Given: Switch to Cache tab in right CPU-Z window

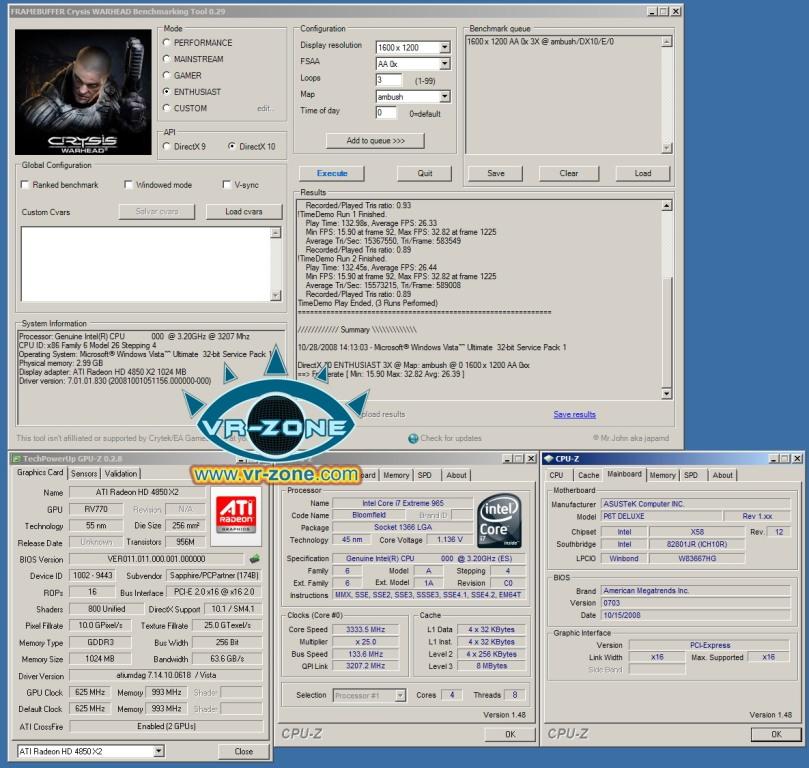Looking at the screenshot, I should (588, 475).
